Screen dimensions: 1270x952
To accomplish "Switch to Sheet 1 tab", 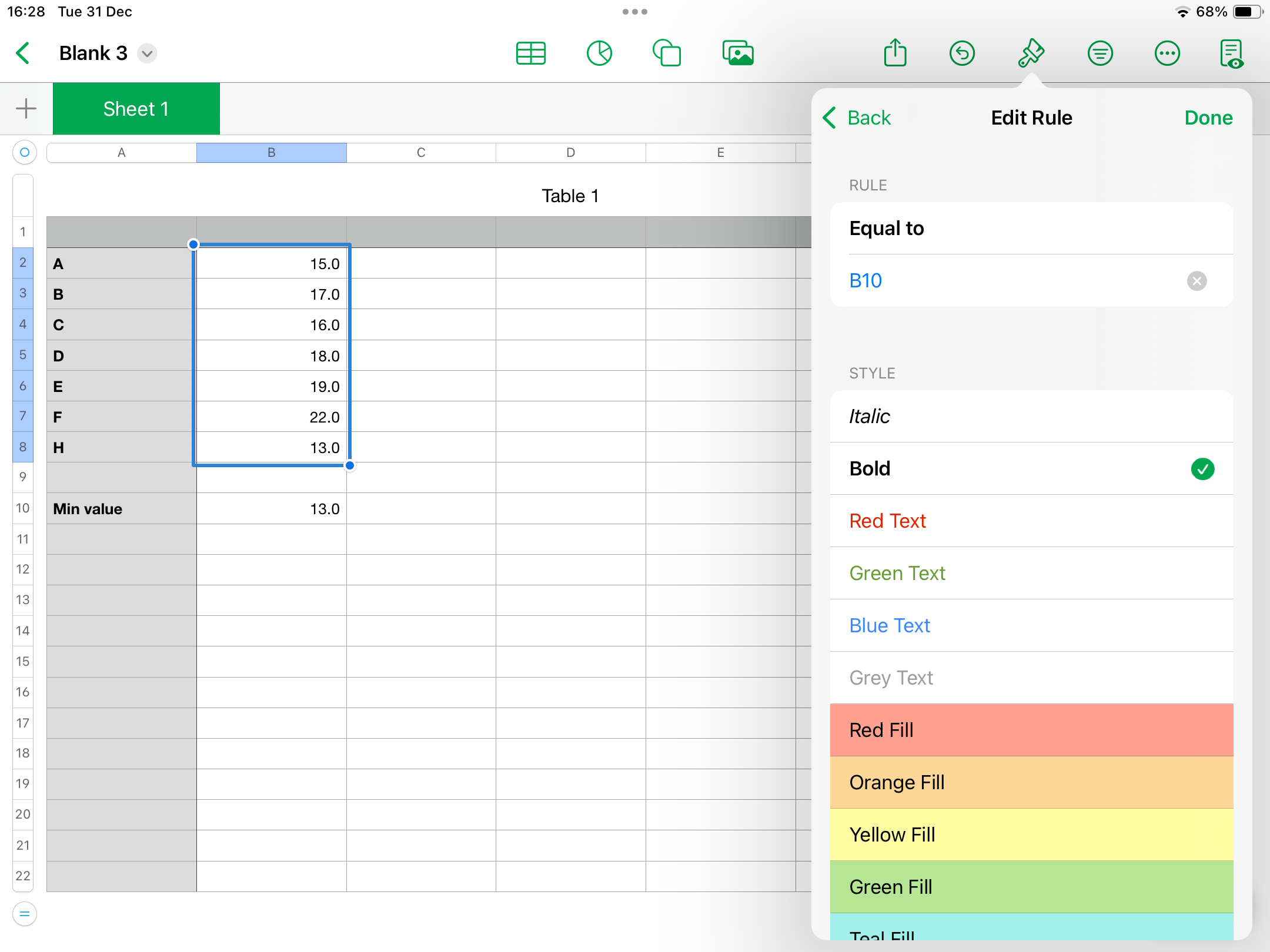I will 136,108.
